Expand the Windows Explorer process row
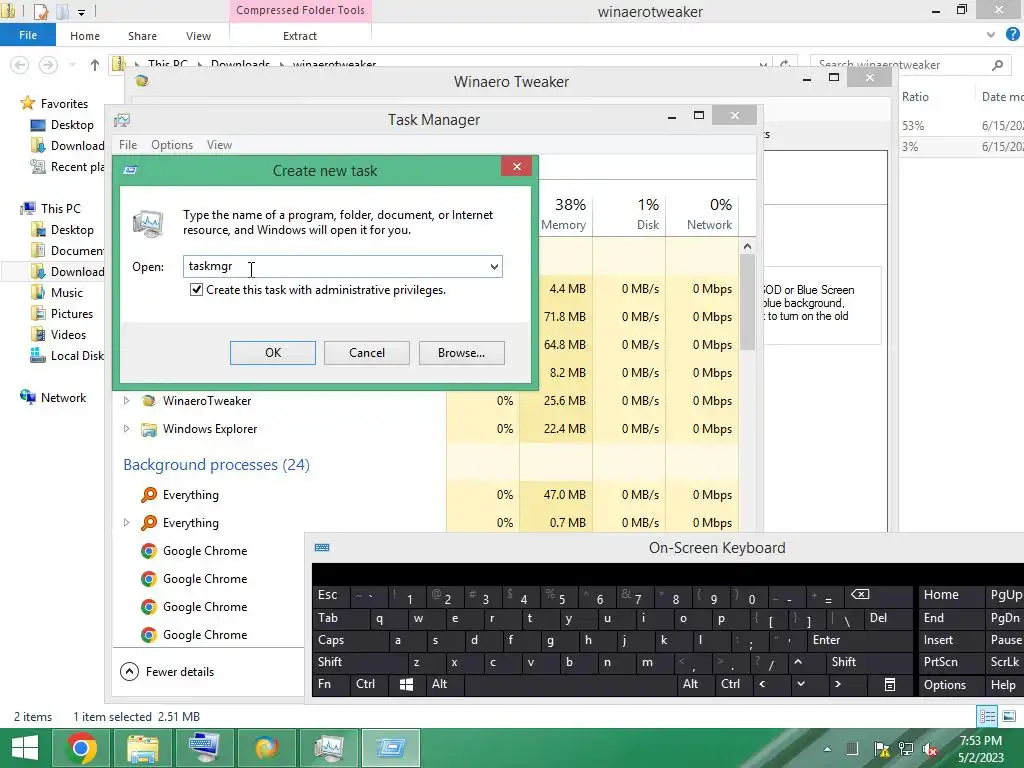This screenshot has width=1024, height=768. [x=127, y=428]
